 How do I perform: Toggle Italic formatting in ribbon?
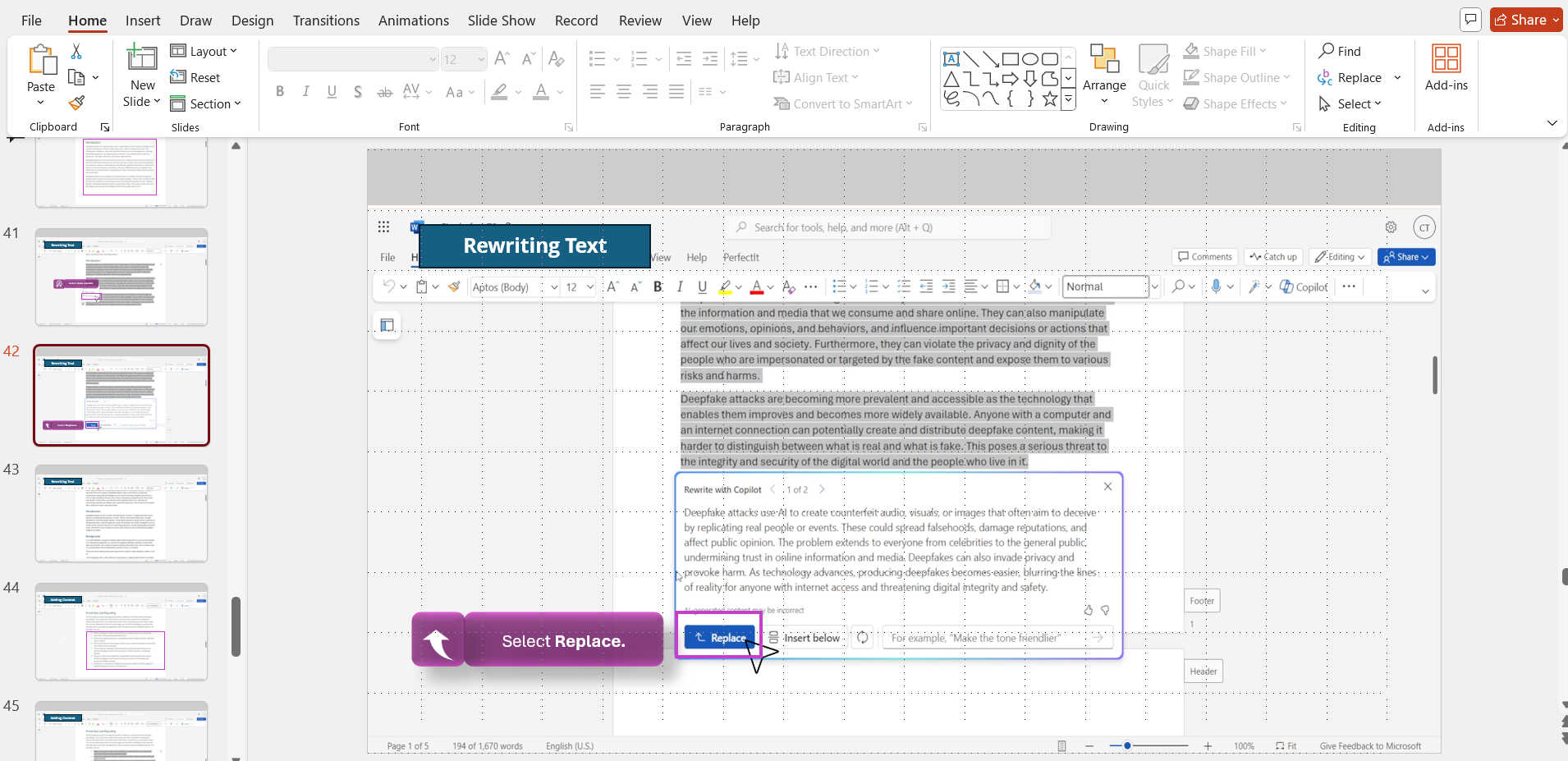pos(305,92)
